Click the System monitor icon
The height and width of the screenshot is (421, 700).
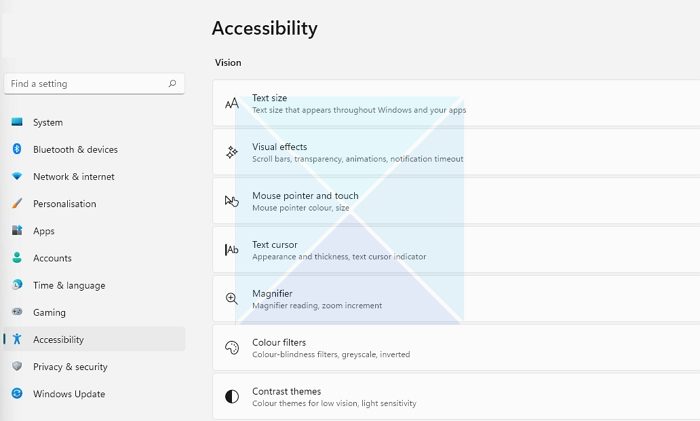17,123
